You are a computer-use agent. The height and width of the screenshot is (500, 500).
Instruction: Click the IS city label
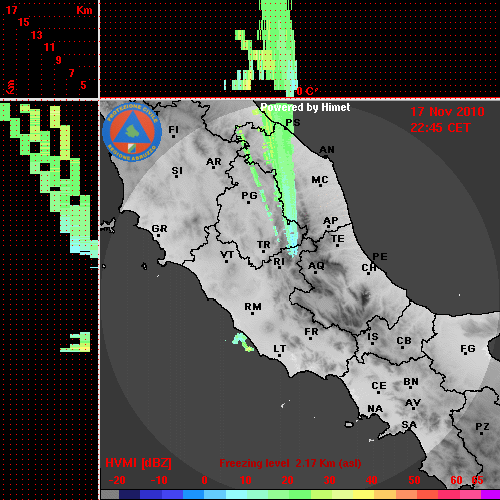point(373,337)
